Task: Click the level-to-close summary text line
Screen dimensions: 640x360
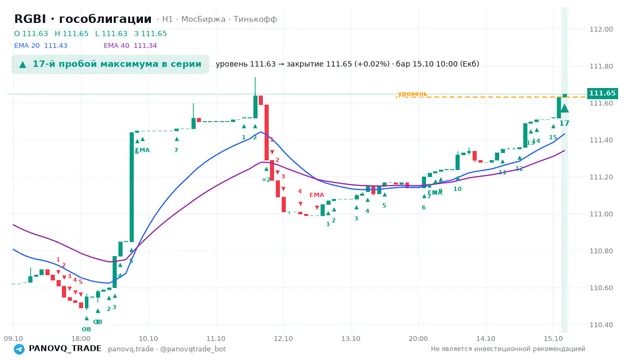Action: 347,64
